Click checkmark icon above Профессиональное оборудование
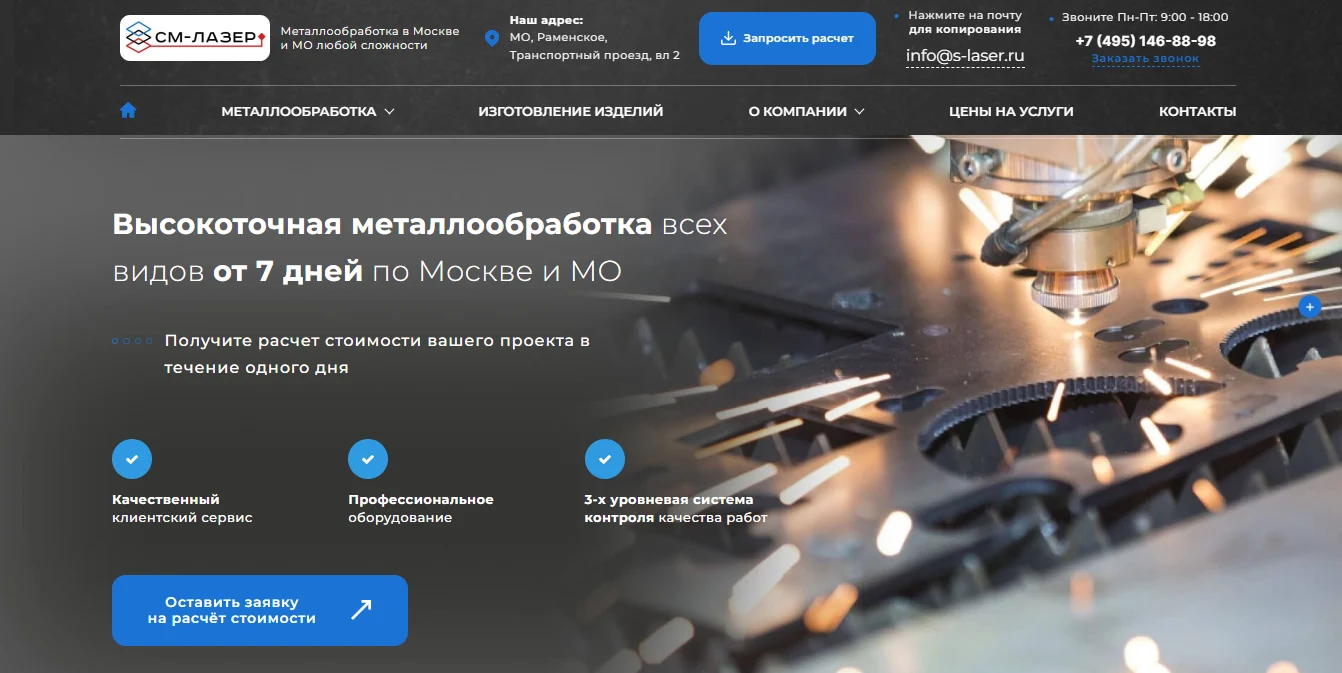 click(x=367, y=459)
